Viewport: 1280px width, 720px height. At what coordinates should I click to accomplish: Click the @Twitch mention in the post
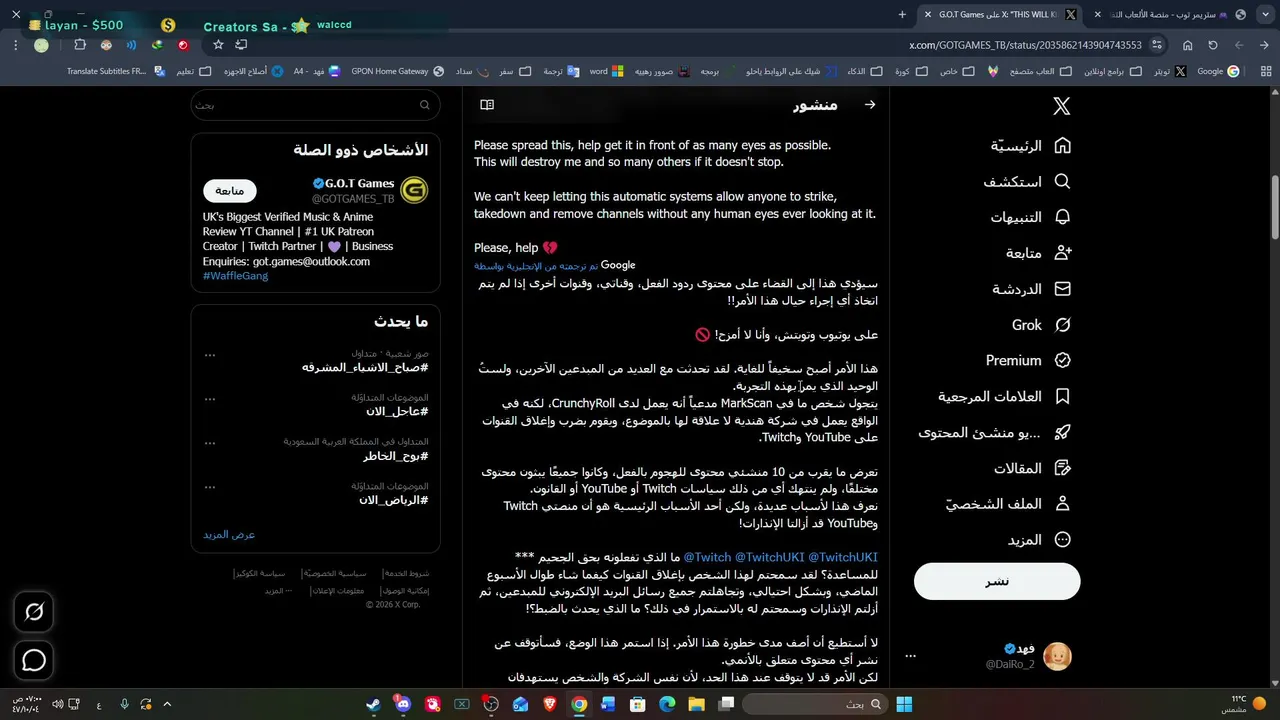707,557
